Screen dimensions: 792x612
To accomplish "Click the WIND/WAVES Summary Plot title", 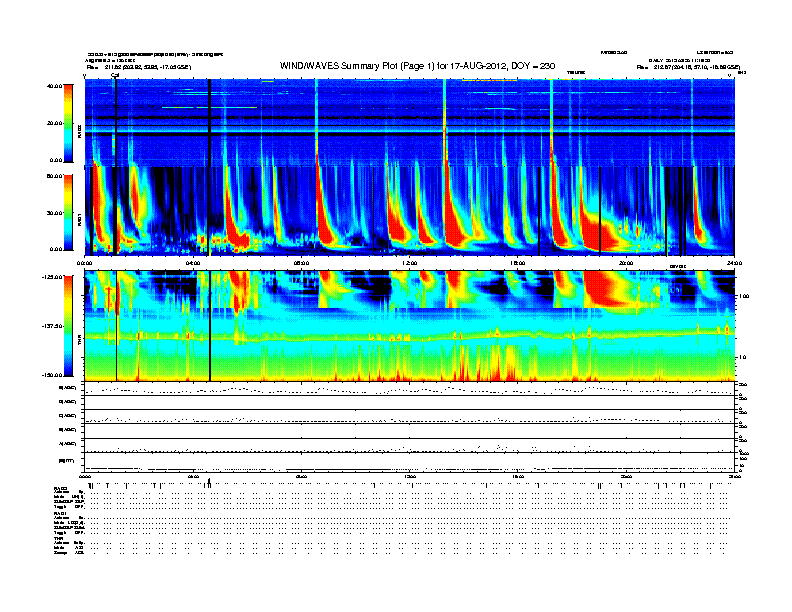I will pos(417,66).
